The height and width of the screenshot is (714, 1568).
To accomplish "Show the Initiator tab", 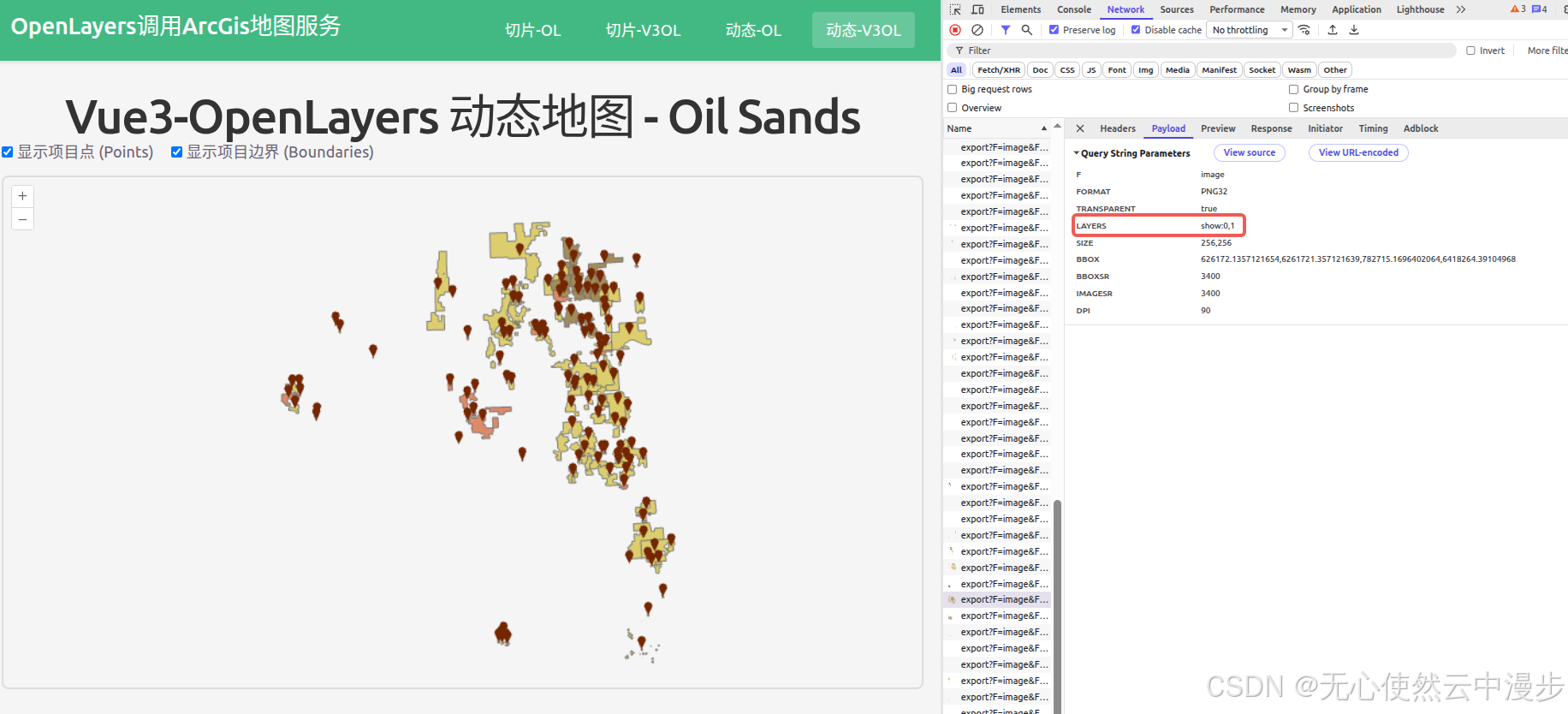I will tap(1325, 128).
